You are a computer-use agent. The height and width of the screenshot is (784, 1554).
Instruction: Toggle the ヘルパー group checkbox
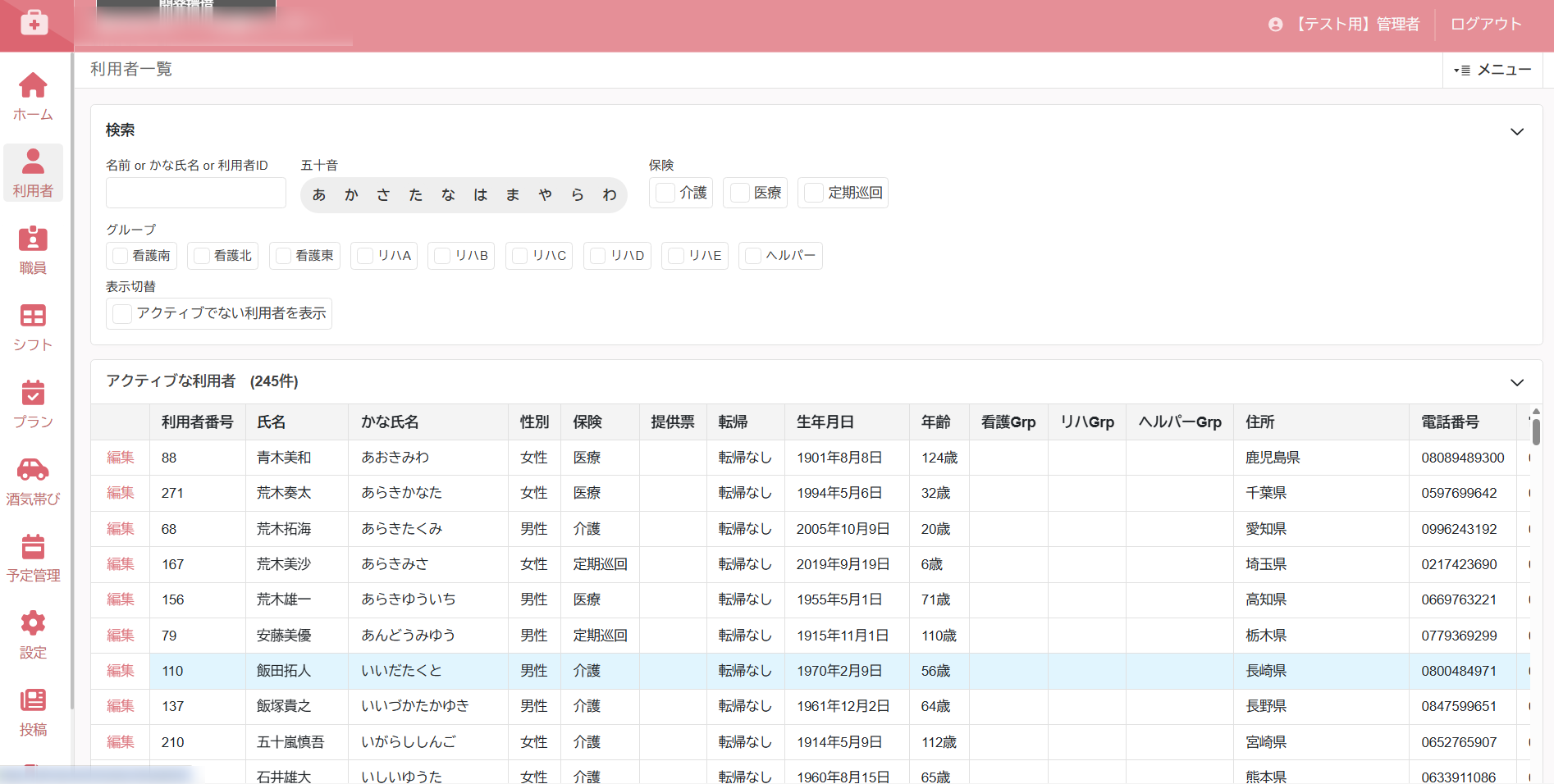click(753, 256)
